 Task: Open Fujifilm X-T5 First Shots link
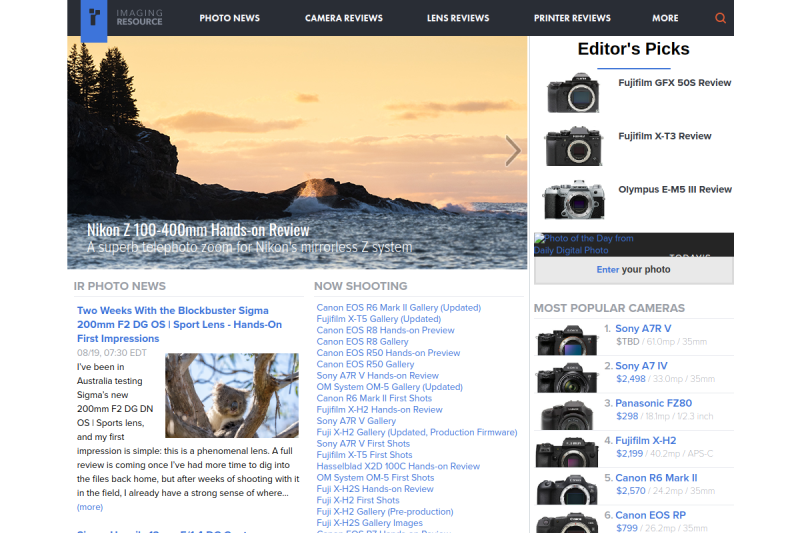[364, 455]
